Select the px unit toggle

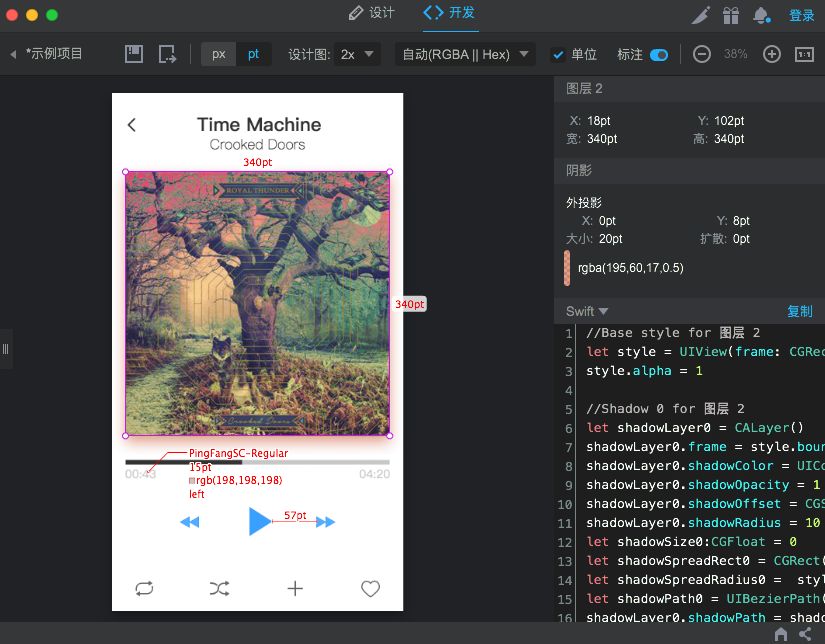(x=219, y=54)
